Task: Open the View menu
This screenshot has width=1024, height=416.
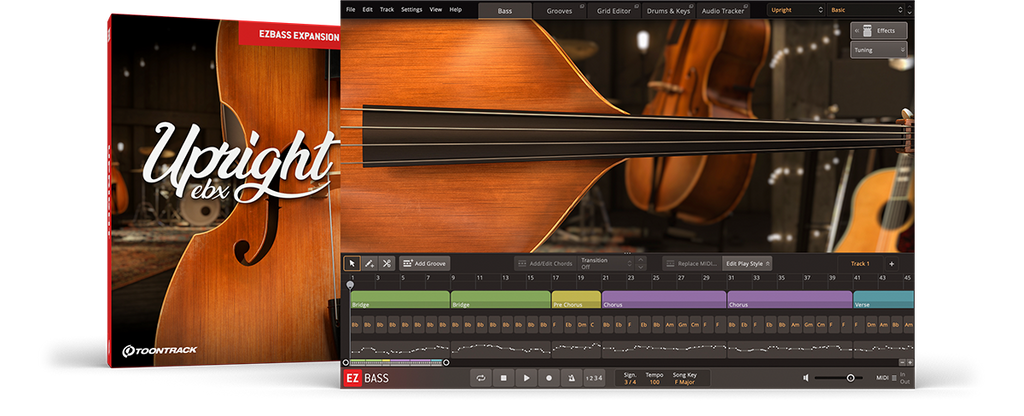Action: click(x=436, y=10)
